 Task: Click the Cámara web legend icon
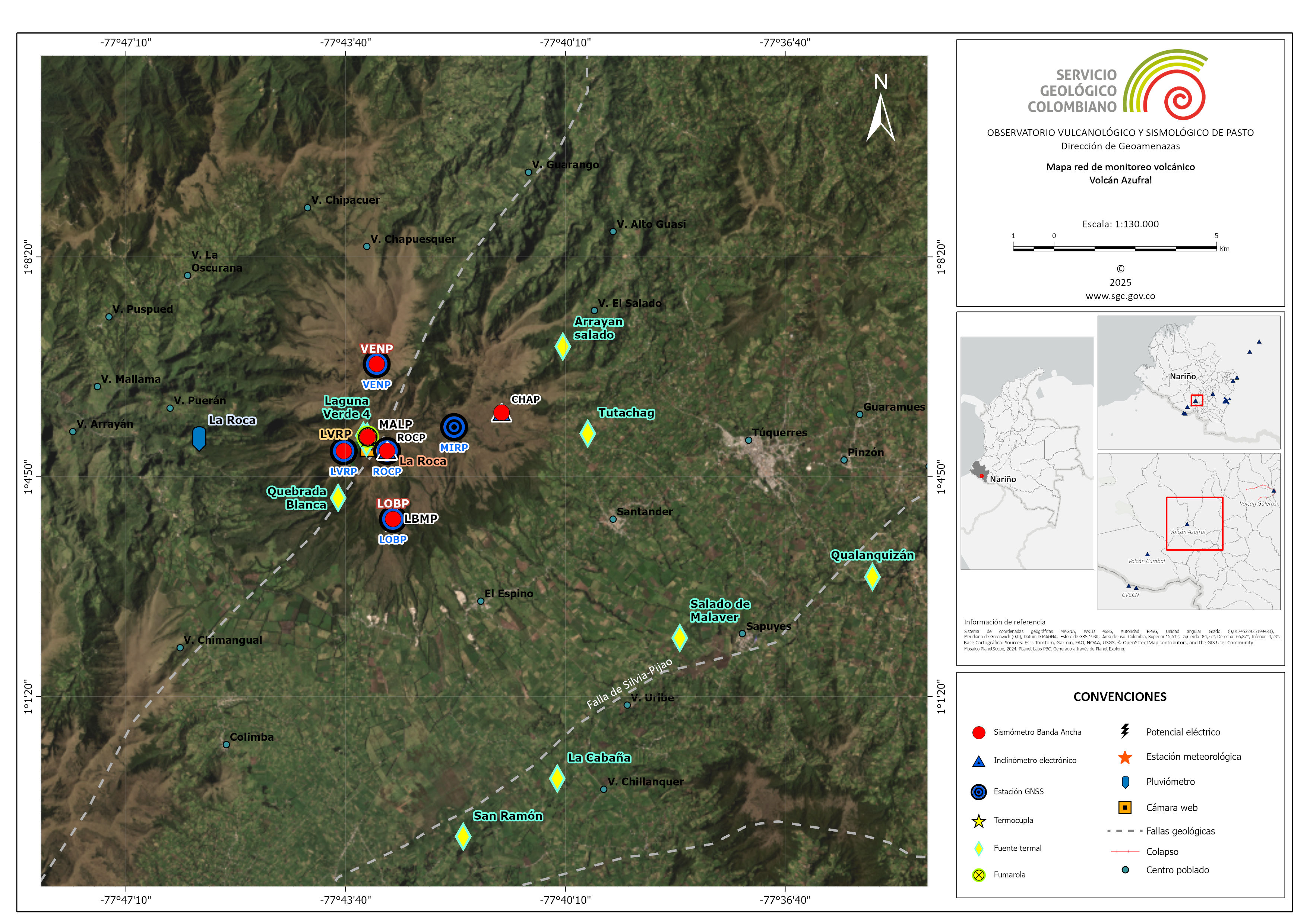pyautogui.click(x=1125, y=807)
